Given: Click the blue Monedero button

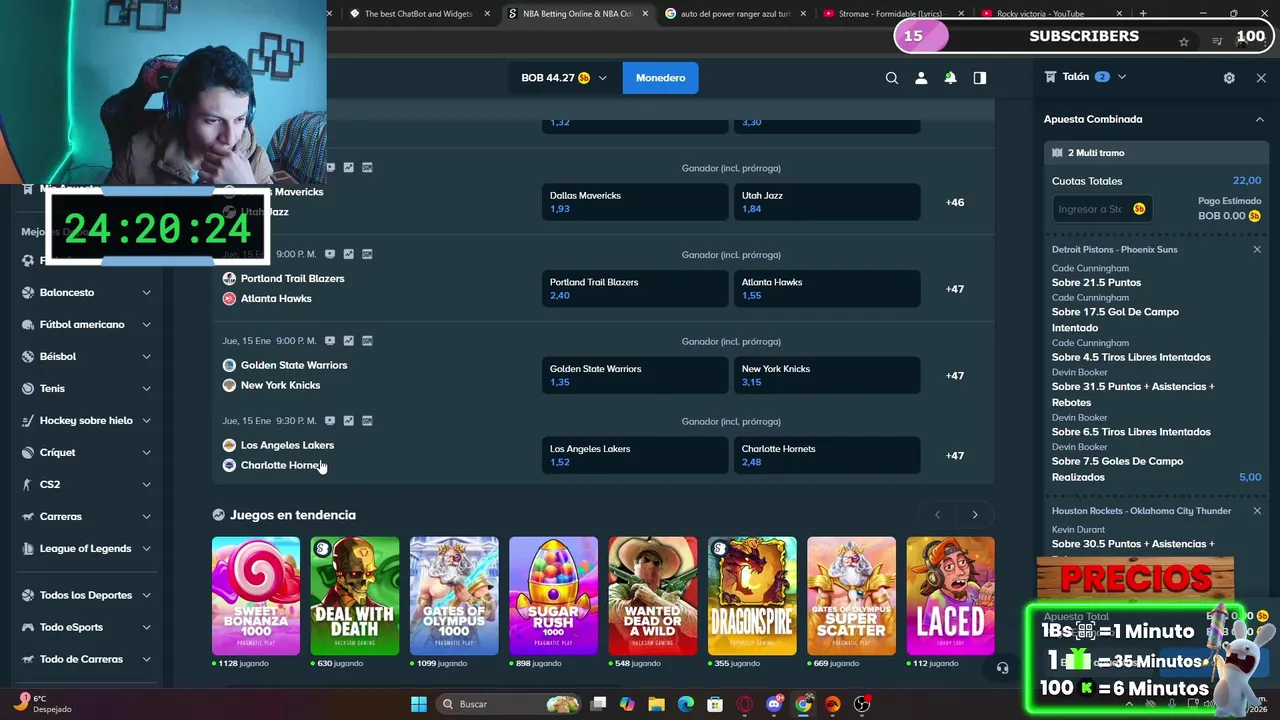Looking at the screenshot, I should pos(660,78).
